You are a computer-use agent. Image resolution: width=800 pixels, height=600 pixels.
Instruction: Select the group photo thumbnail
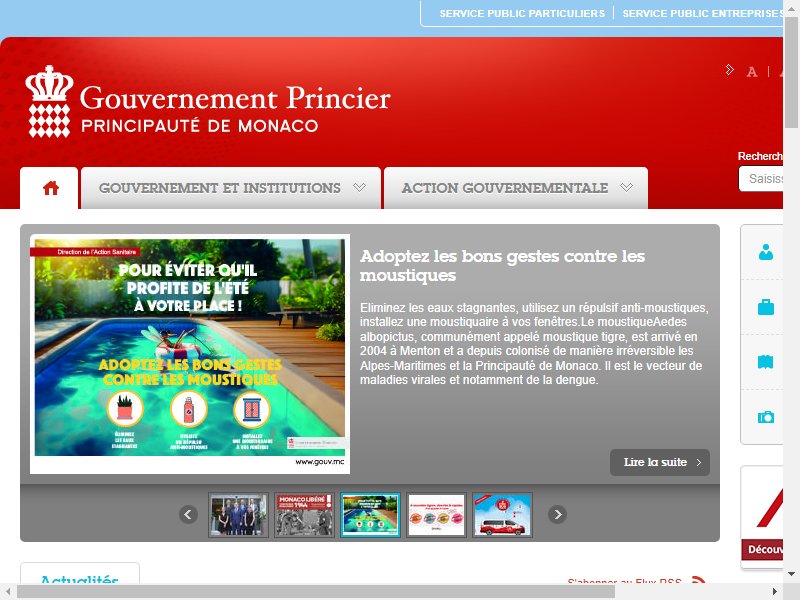coord(238,515)
